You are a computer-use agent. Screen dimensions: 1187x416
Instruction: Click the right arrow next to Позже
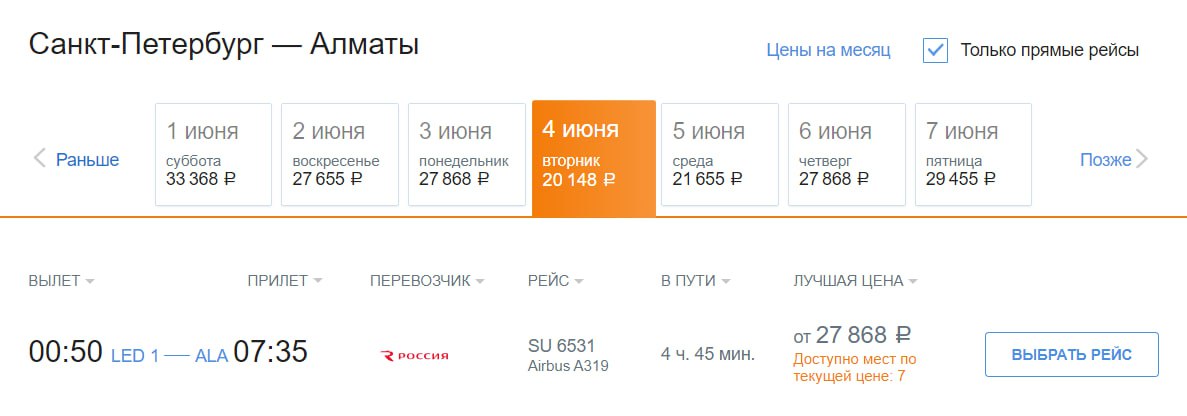[1143, 159]
